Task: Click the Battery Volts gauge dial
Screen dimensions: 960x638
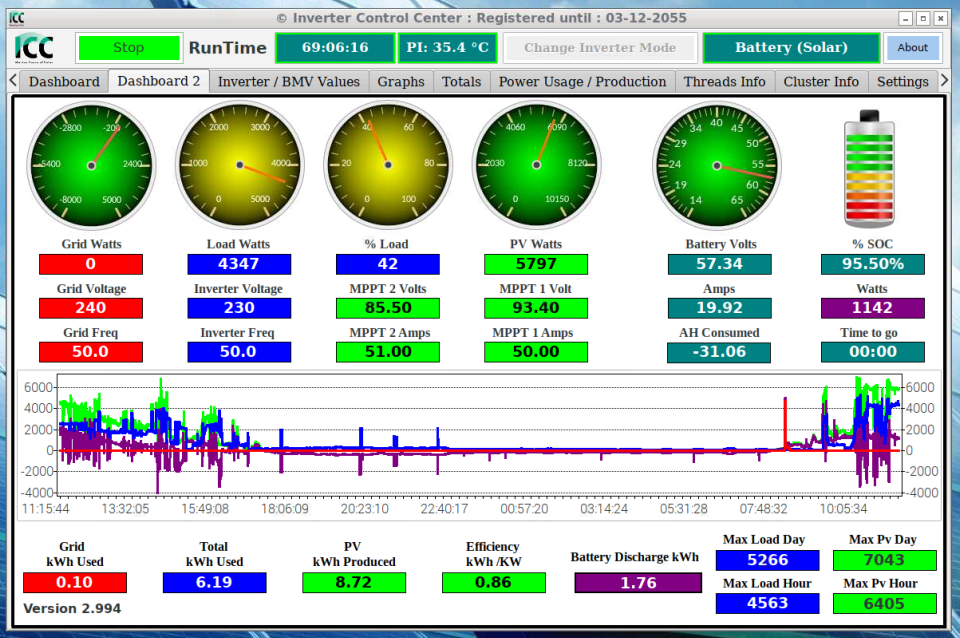Action: pos(716,165)
